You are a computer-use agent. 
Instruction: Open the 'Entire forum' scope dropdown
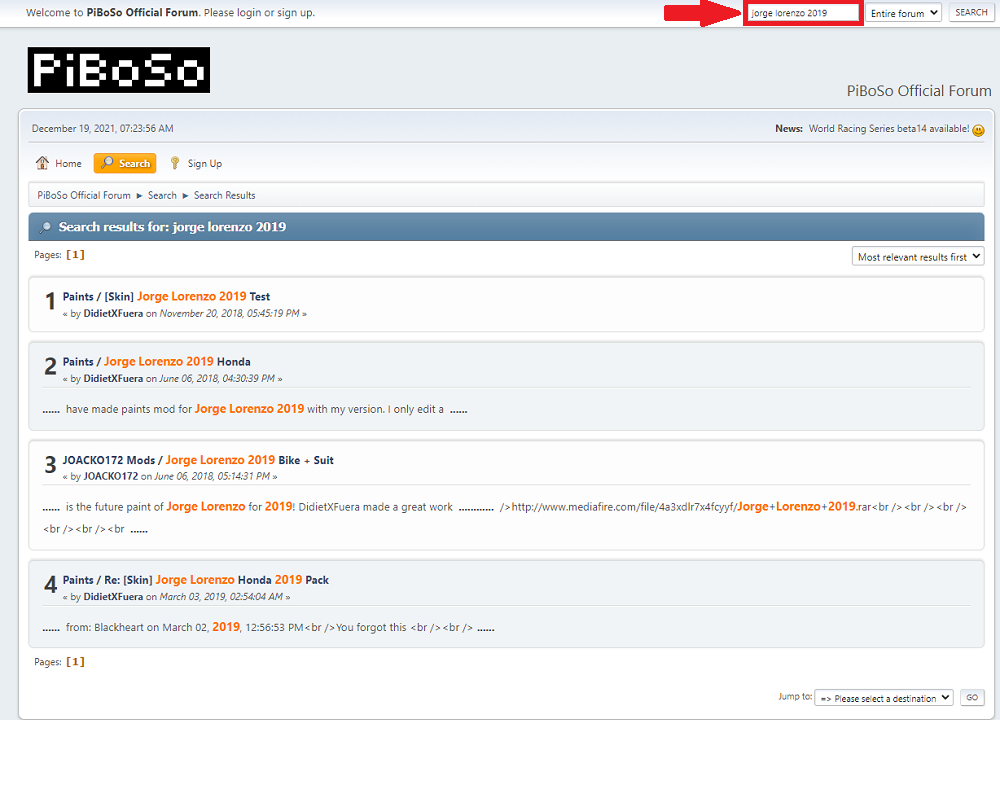click(903, 13)
